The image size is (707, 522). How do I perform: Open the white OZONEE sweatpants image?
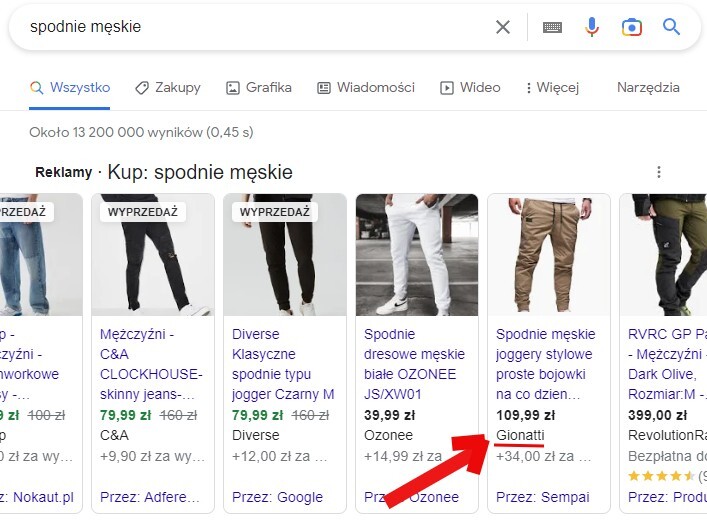coord(417,255)
